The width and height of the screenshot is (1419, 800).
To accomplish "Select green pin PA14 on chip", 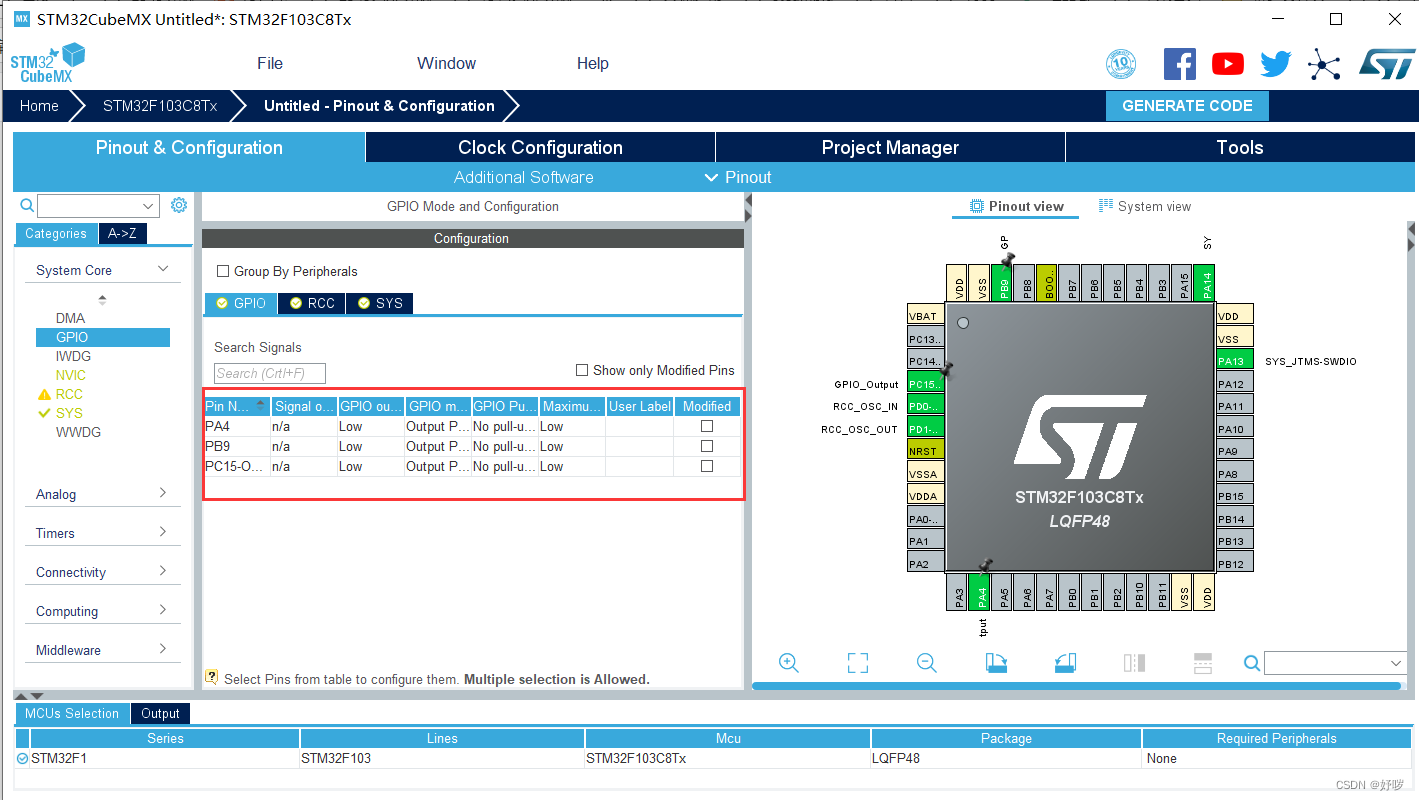I will (1206, 282).
